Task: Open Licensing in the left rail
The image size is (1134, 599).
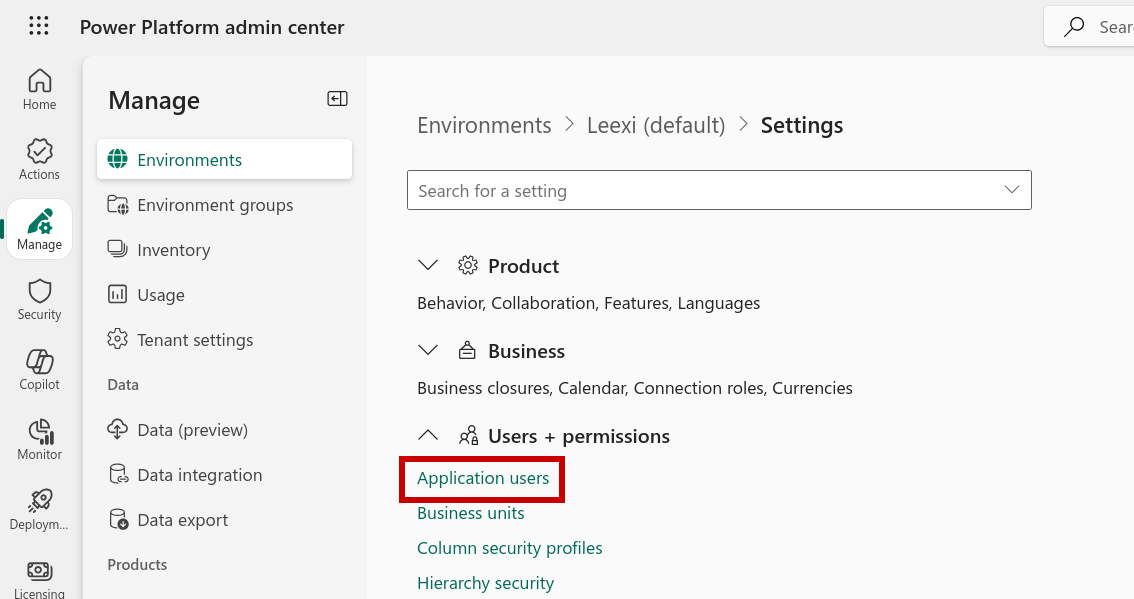Action: pos(39,579)
